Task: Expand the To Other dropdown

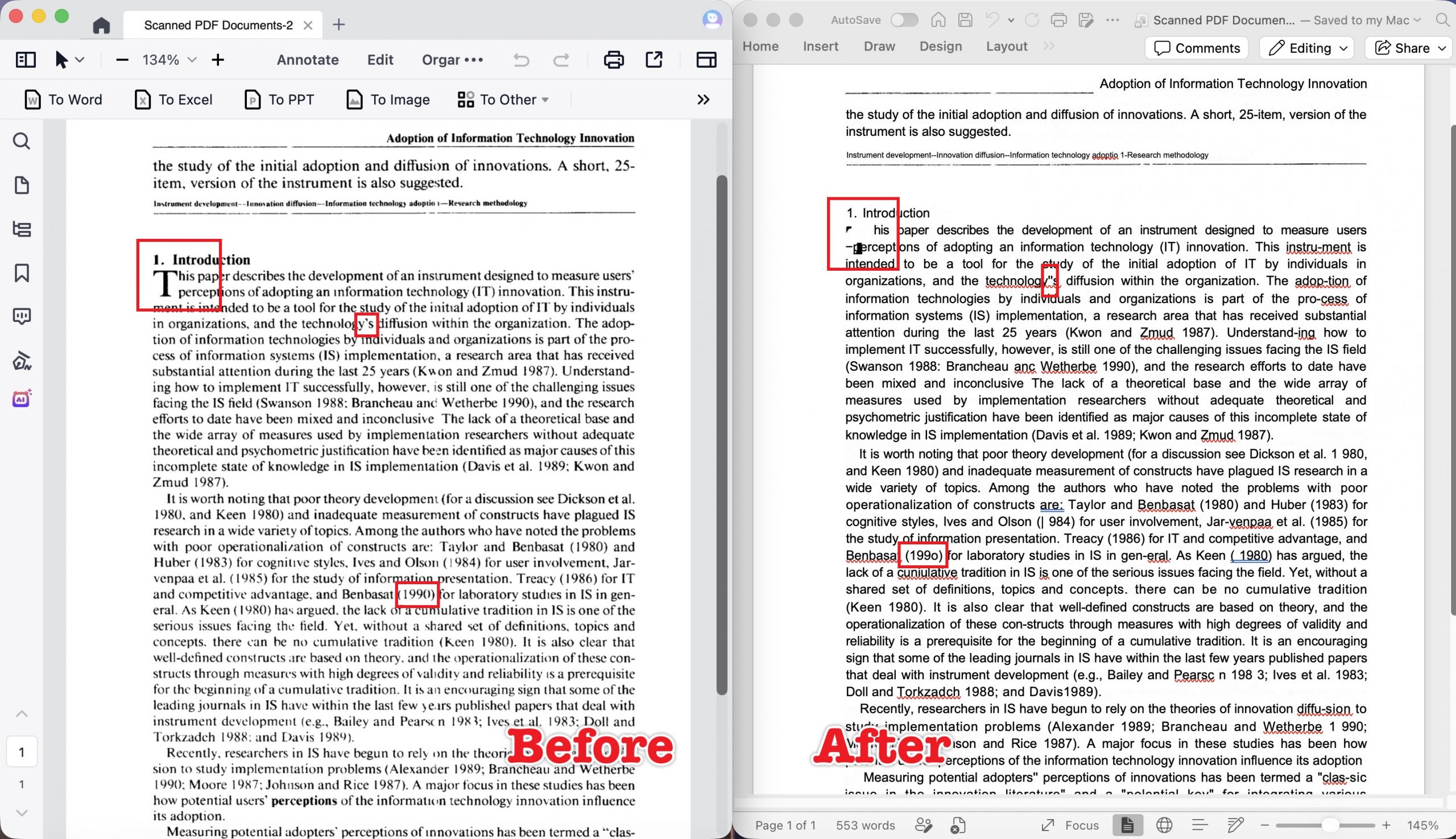Action: (503, 100)
